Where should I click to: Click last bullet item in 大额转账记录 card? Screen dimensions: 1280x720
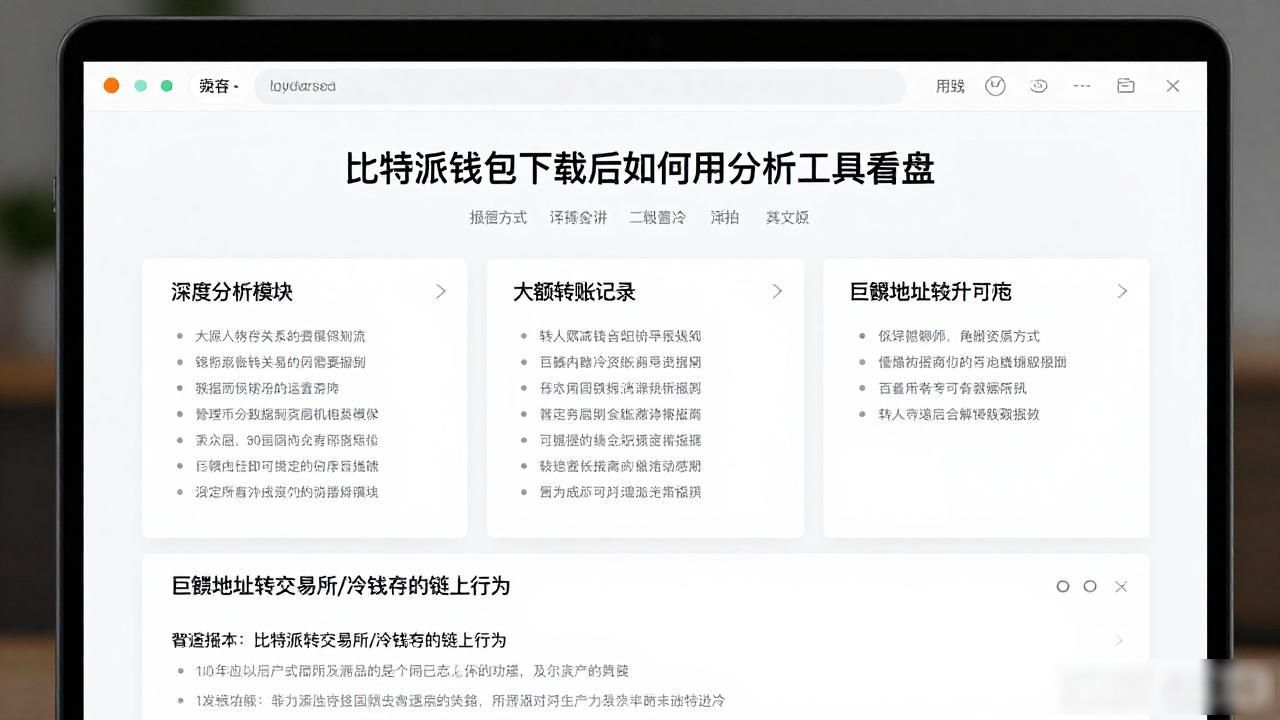620,492
